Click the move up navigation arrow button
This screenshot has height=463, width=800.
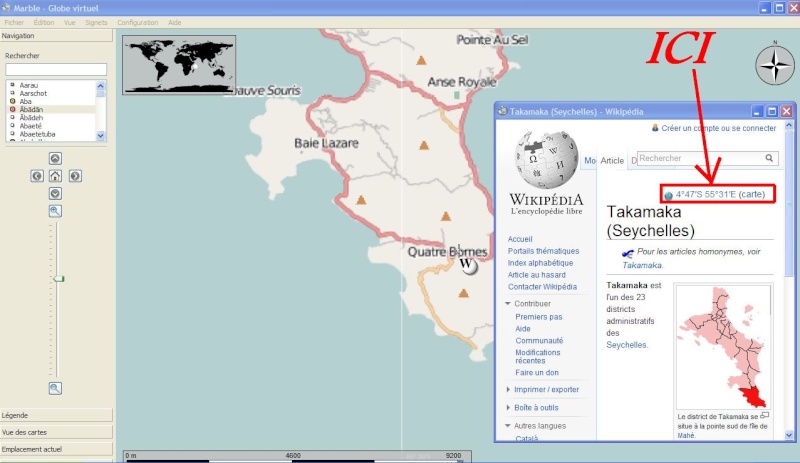click(55, 158)
